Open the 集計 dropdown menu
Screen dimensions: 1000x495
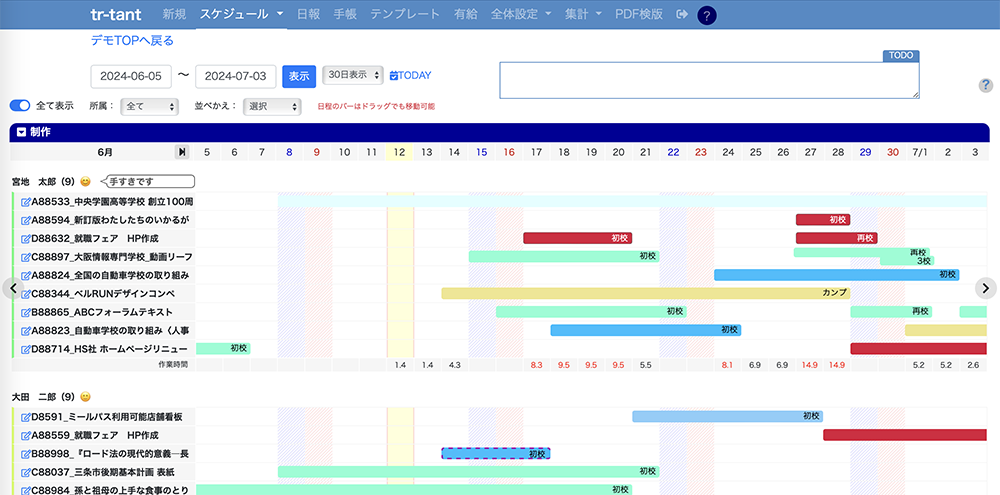[583, 14]
